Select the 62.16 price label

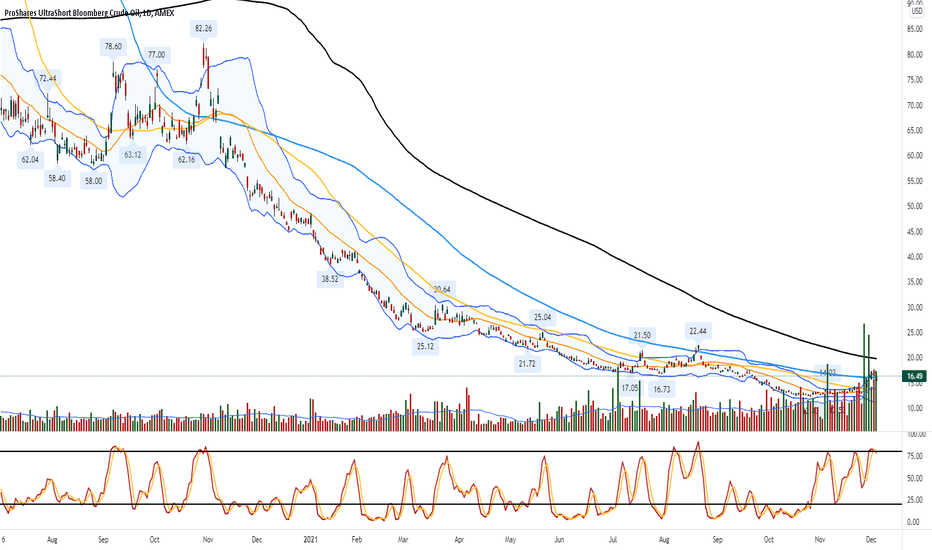(x=186, y=159)
